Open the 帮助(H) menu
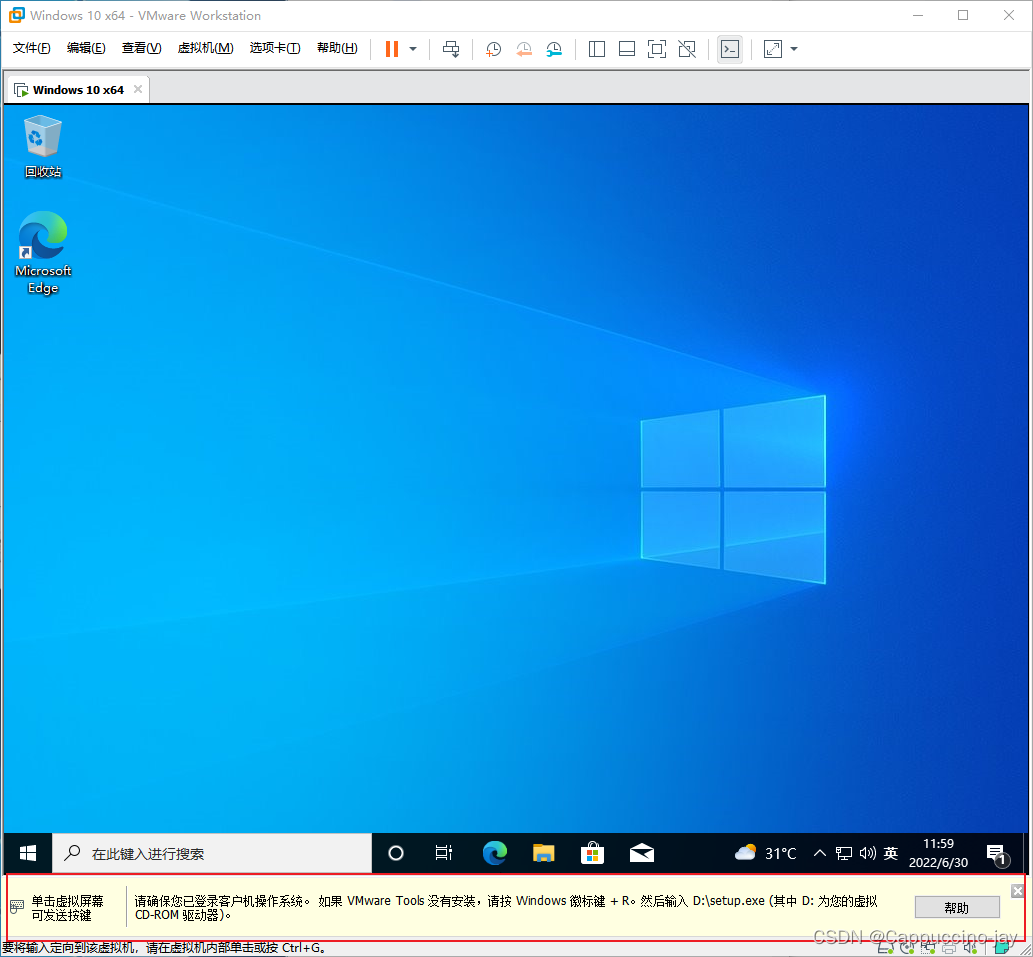Screen dimensions: 1033x957 click(337, 48)
